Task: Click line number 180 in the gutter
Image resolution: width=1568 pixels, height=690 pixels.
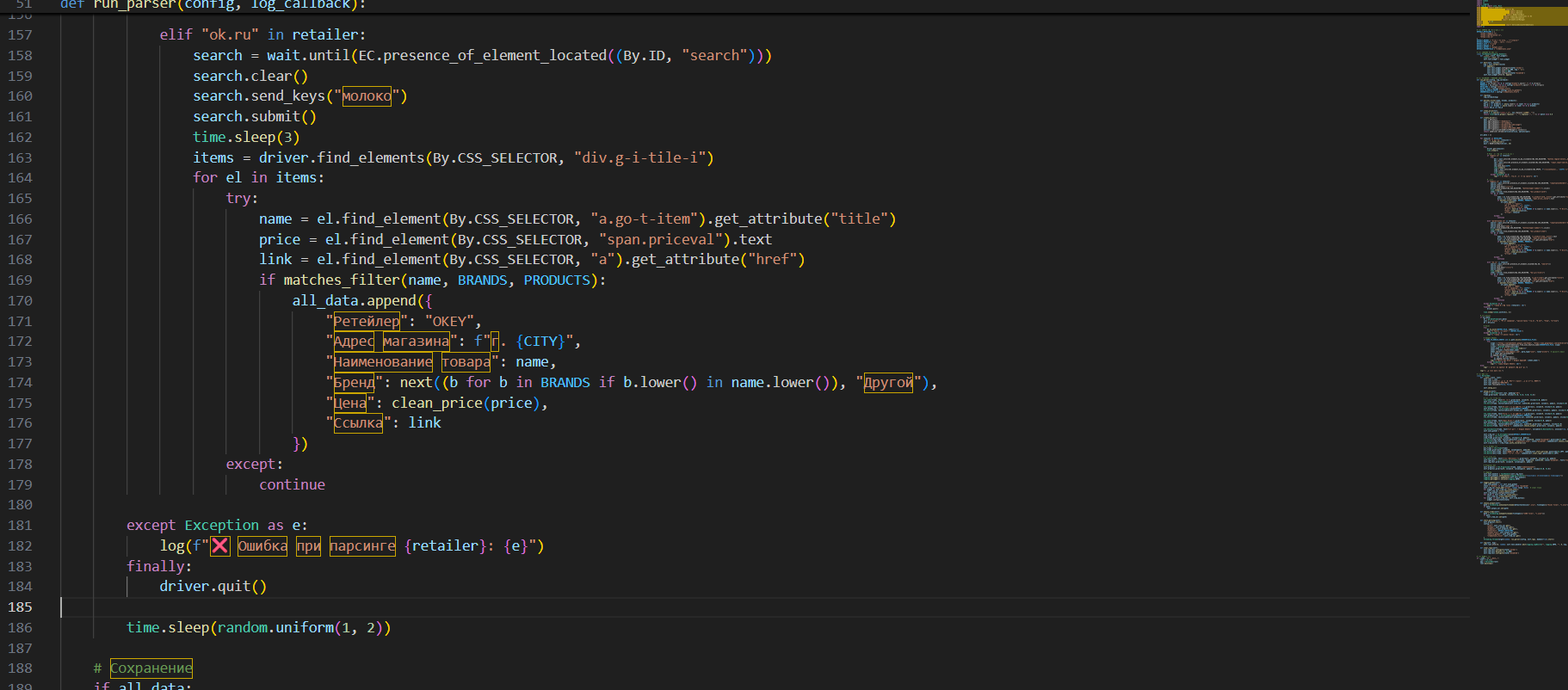Action: click(x=20, y=505)
